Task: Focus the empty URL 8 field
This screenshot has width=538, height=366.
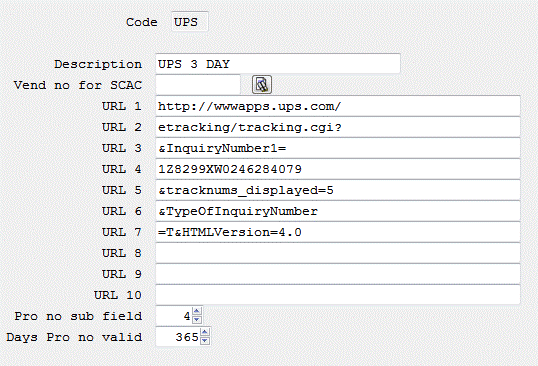Action: 338,253
